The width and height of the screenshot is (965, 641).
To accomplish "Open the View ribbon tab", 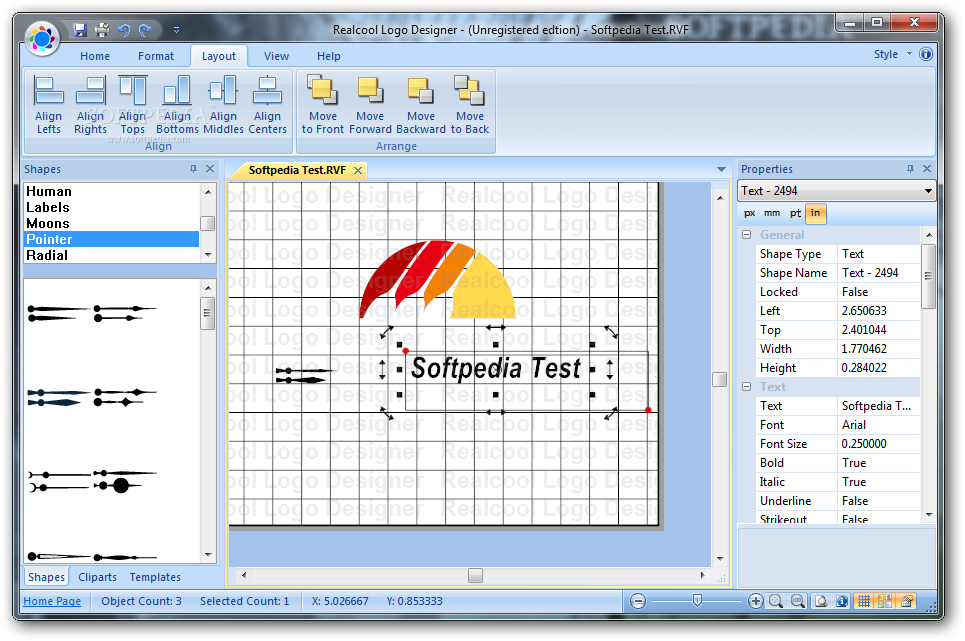I will (x=276, y=56).
